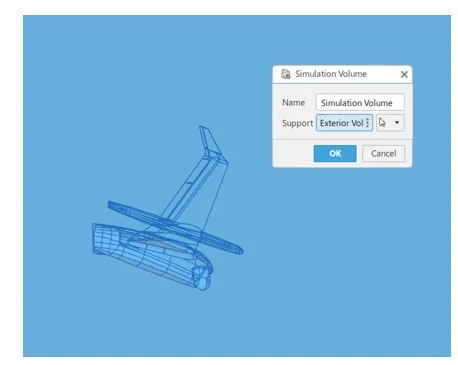Expand the selection mode dropdown arrow
The width and height of the screenshot is (458, 365).
(397, 123)
